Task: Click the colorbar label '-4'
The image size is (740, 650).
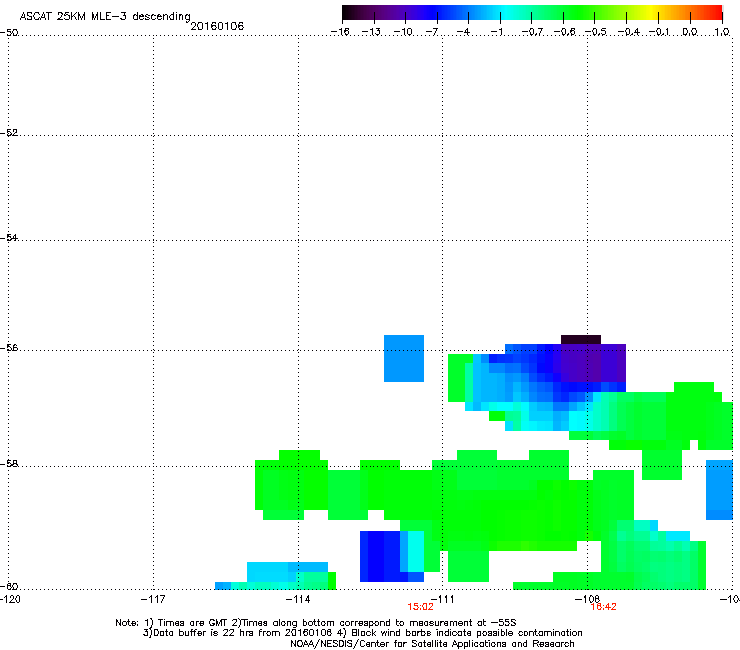Action: pos(463,32)
